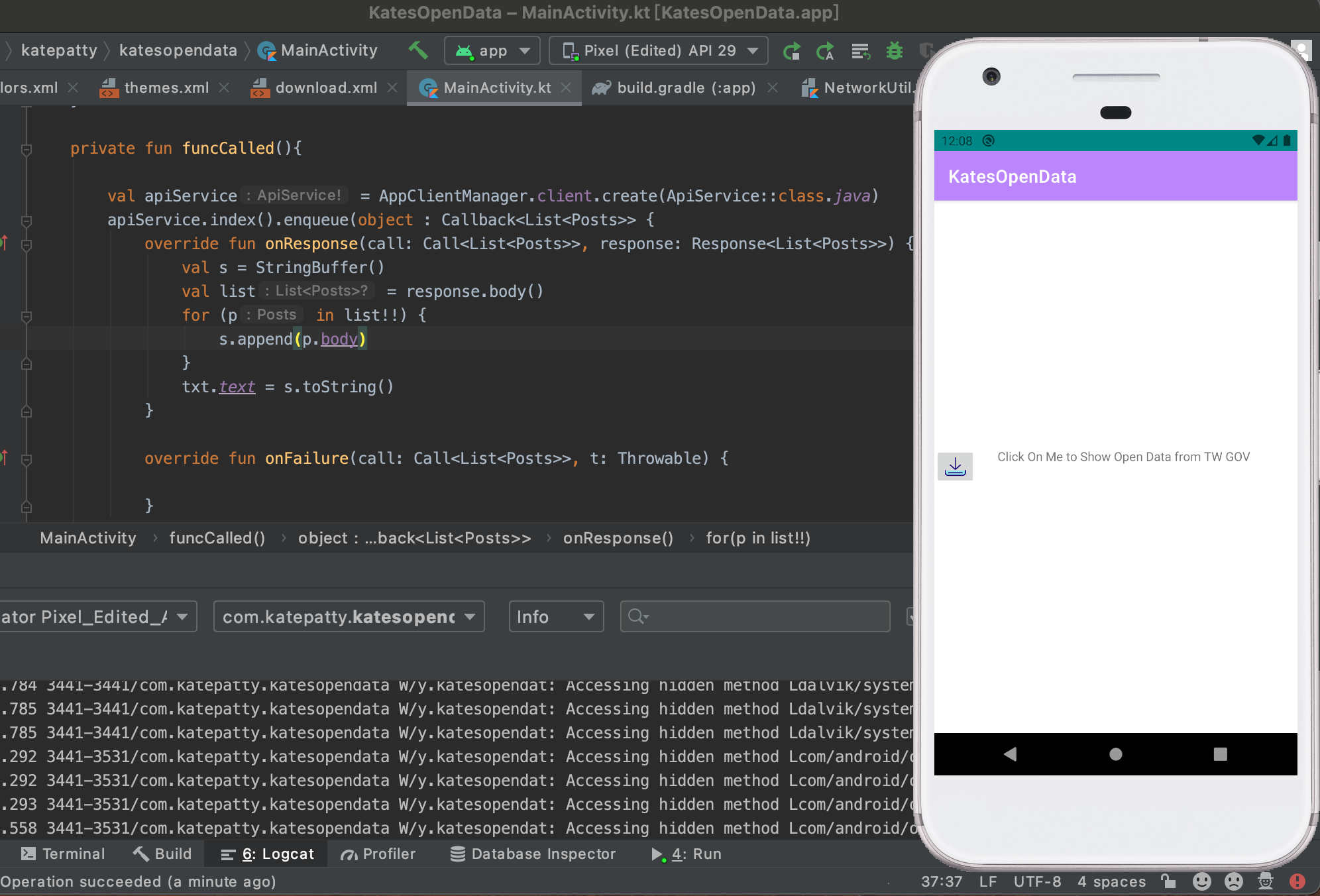The width and height of the screenshot is (1320, 896).
Task: Click the Apply Code Changes icon
Action: 825,51
